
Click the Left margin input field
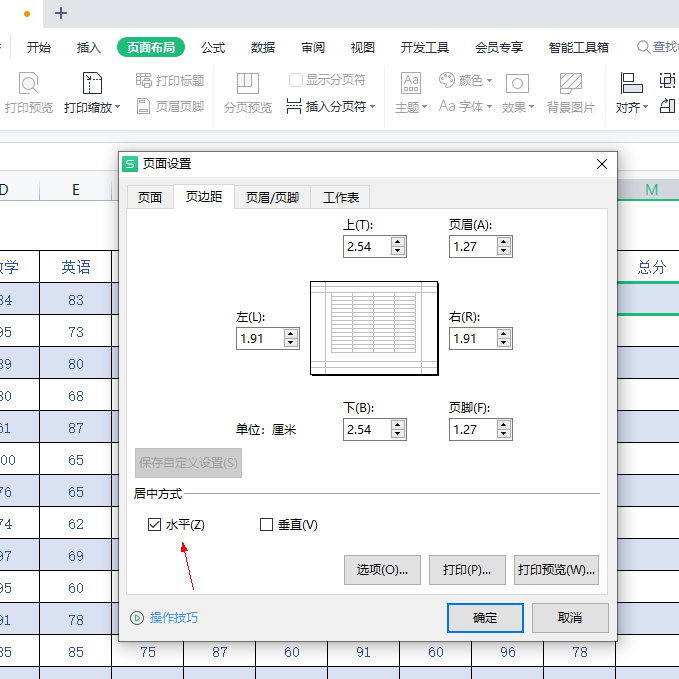pyautogui.click(x=260, y=339)
